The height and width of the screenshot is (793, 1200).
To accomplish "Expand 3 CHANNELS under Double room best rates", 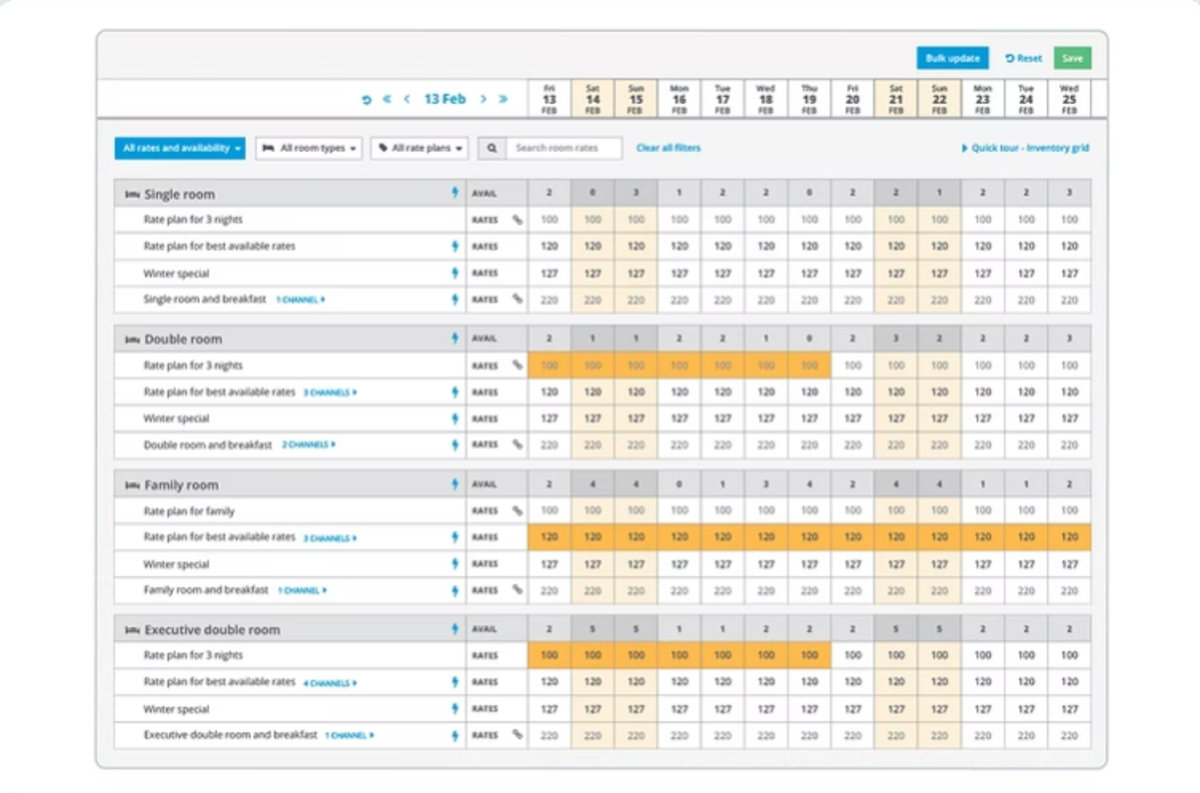I will tap(330, 393).
